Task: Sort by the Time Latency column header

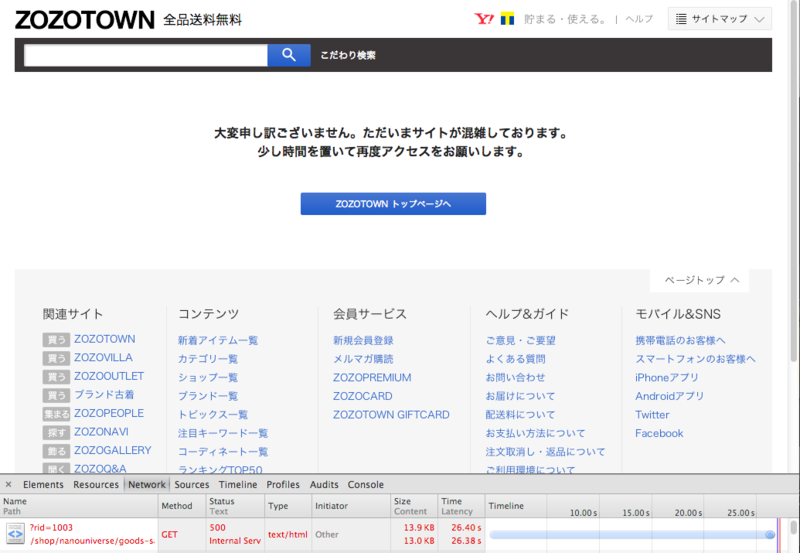Action: (x=461, y=506)
